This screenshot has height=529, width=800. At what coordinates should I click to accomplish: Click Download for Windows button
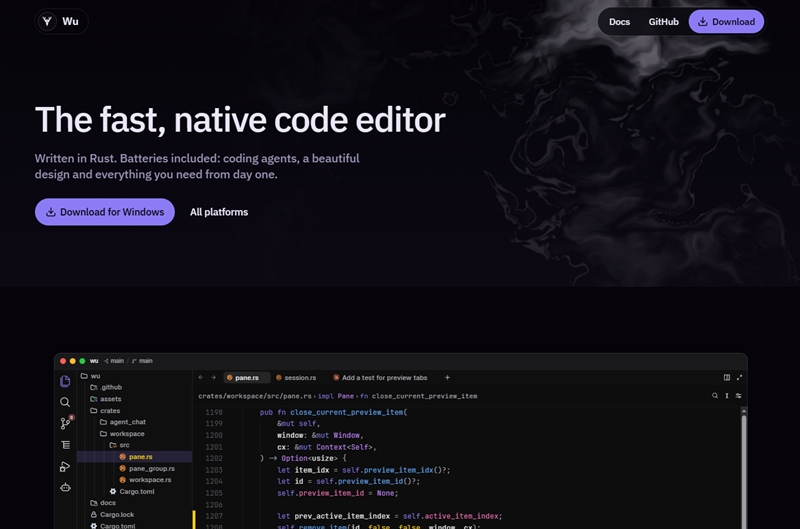[105, 212]
